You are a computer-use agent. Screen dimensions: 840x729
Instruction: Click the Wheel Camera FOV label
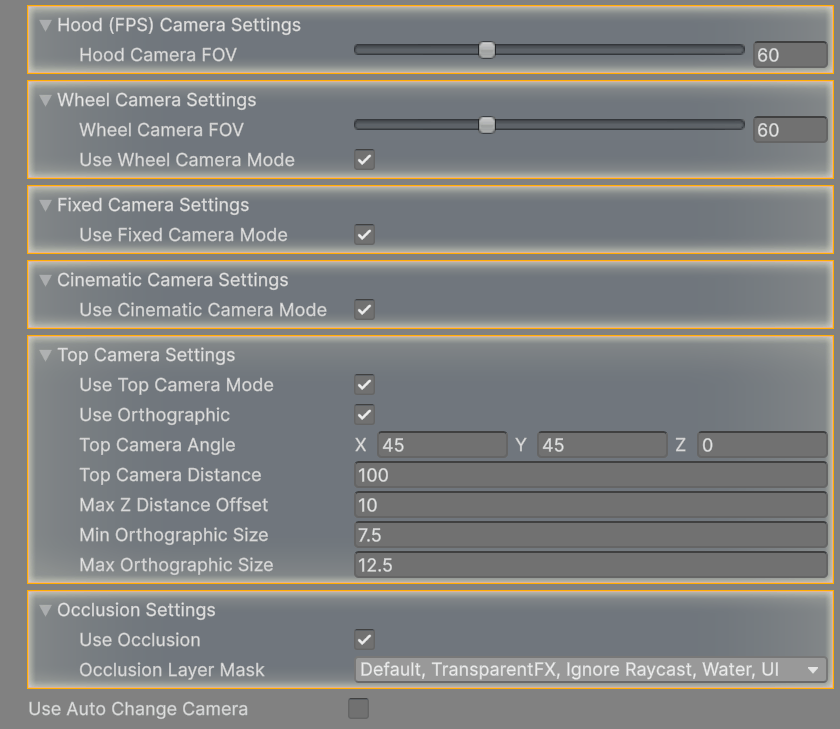[x=161, y=130]
